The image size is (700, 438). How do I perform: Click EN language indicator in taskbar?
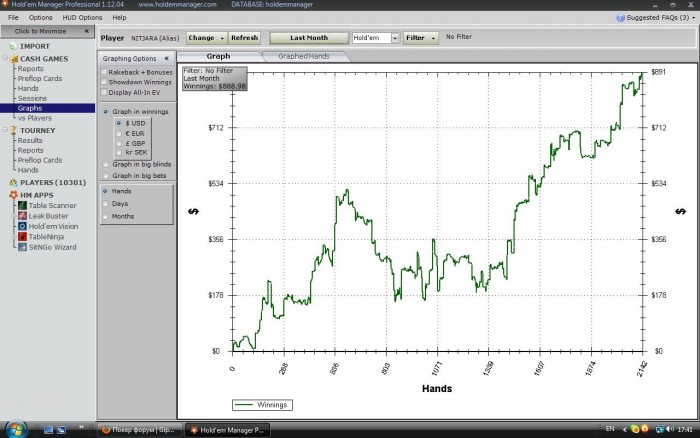[610, 429]
